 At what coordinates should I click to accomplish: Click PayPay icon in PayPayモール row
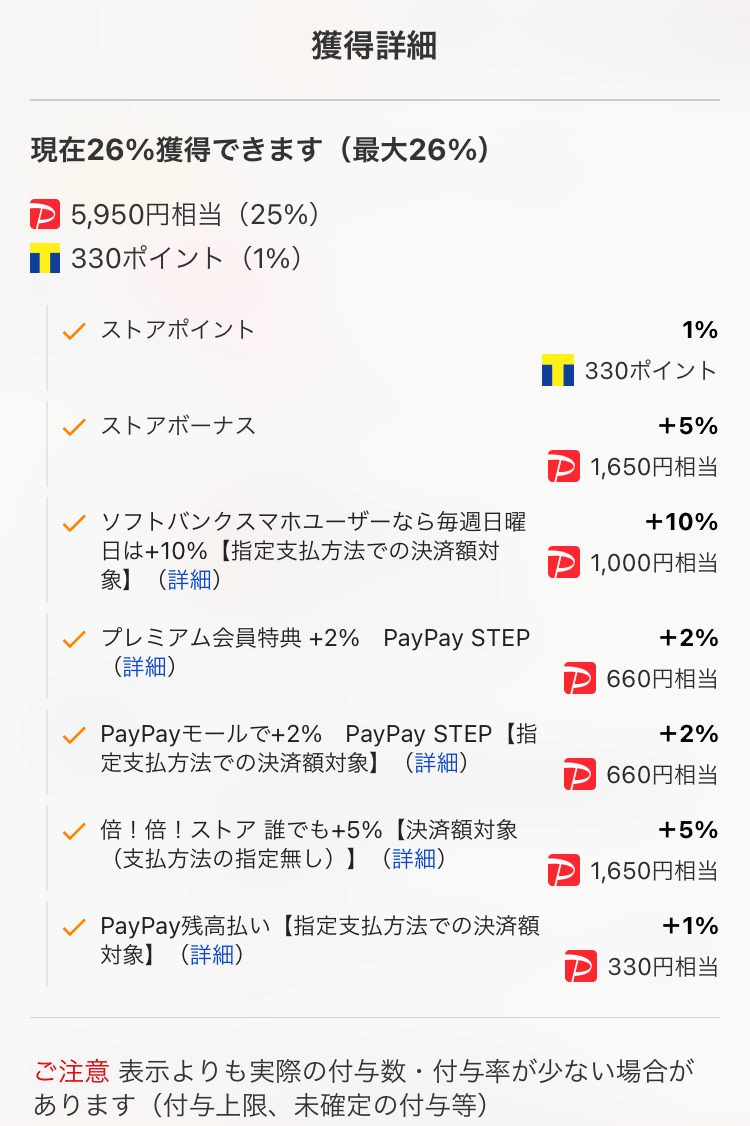coord(580,775)
